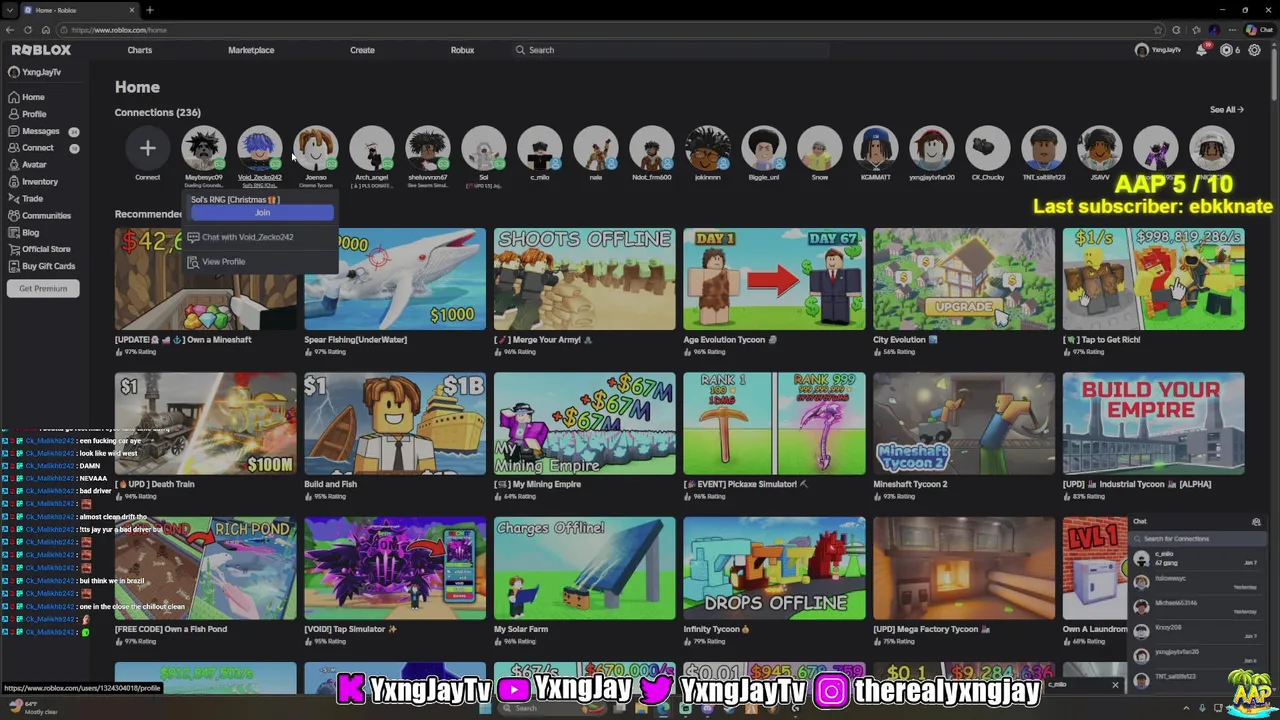Open Profile in the sidebar
The width and height of the screenshot is (1280, 720).
click(27, 114)
